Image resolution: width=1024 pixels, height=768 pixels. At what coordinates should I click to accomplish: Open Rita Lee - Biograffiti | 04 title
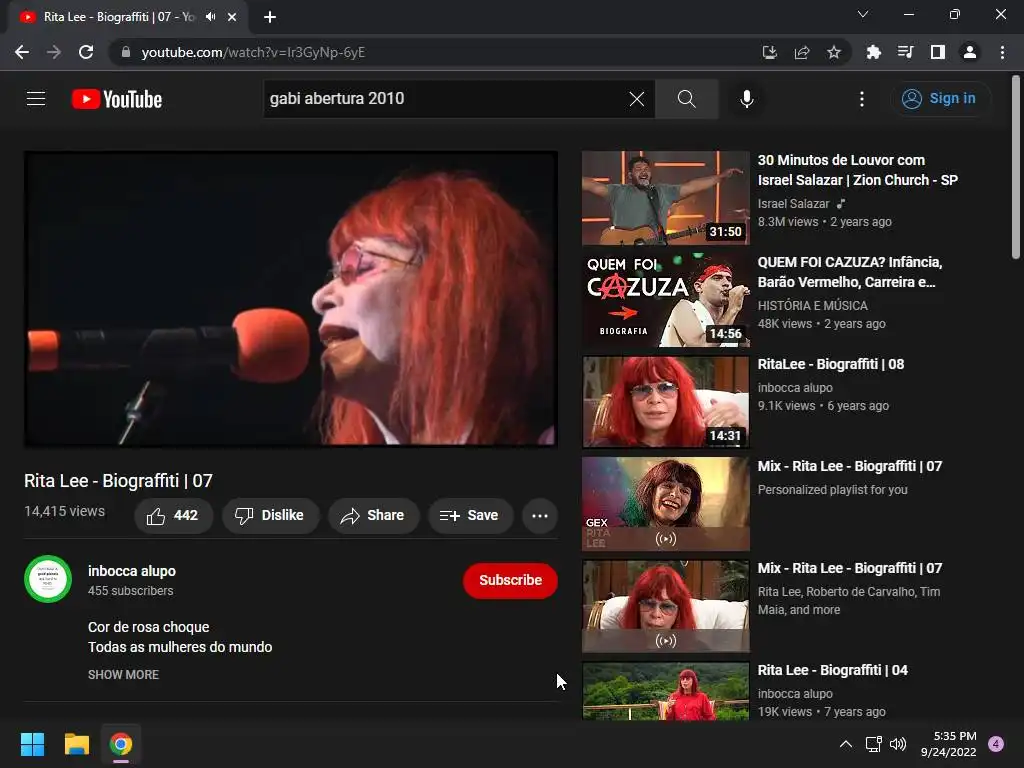tap(833, 670)
